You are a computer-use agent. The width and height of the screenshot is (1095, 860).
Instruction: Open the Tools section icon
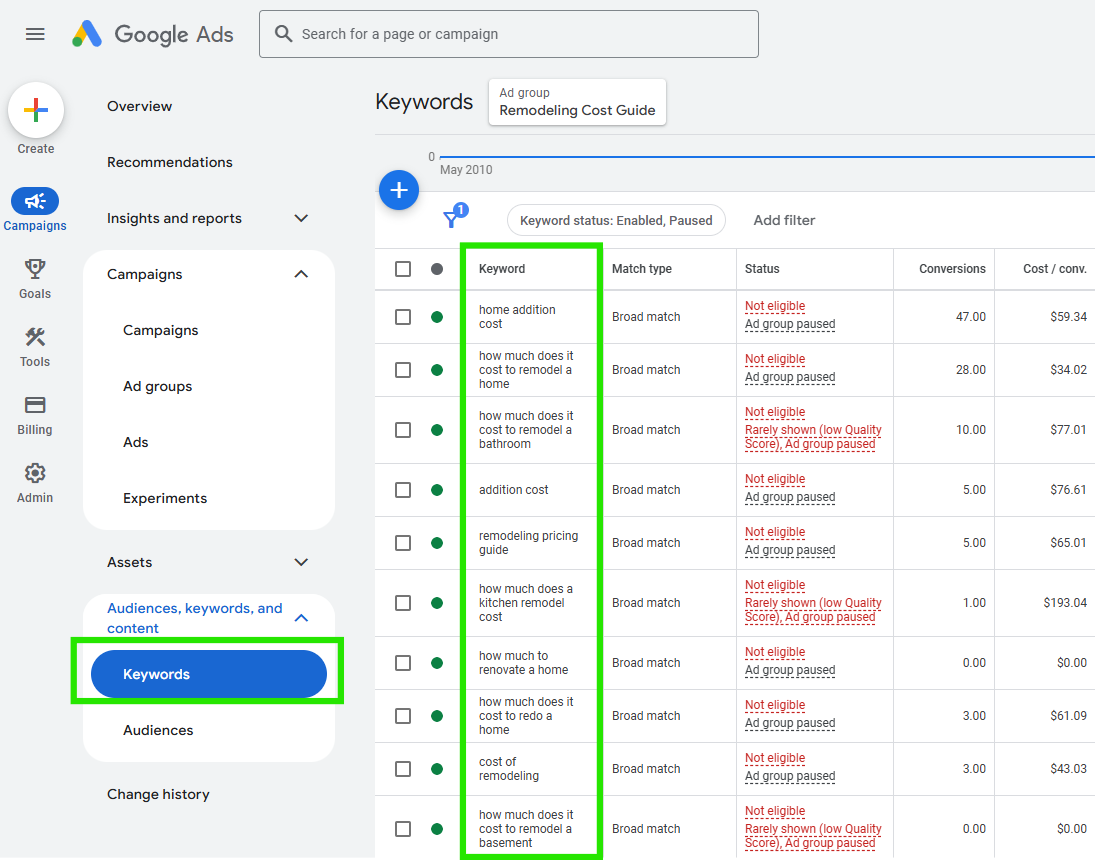click(x=34, y=338)
